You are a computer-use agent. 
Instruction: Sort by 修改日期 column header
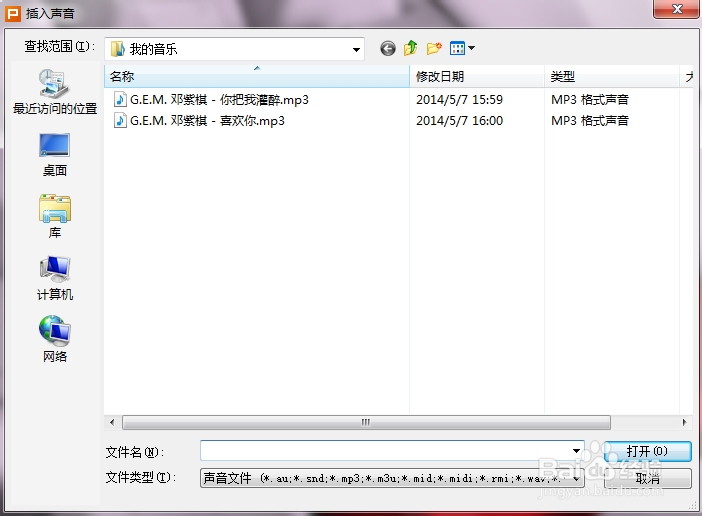(477, 77)
